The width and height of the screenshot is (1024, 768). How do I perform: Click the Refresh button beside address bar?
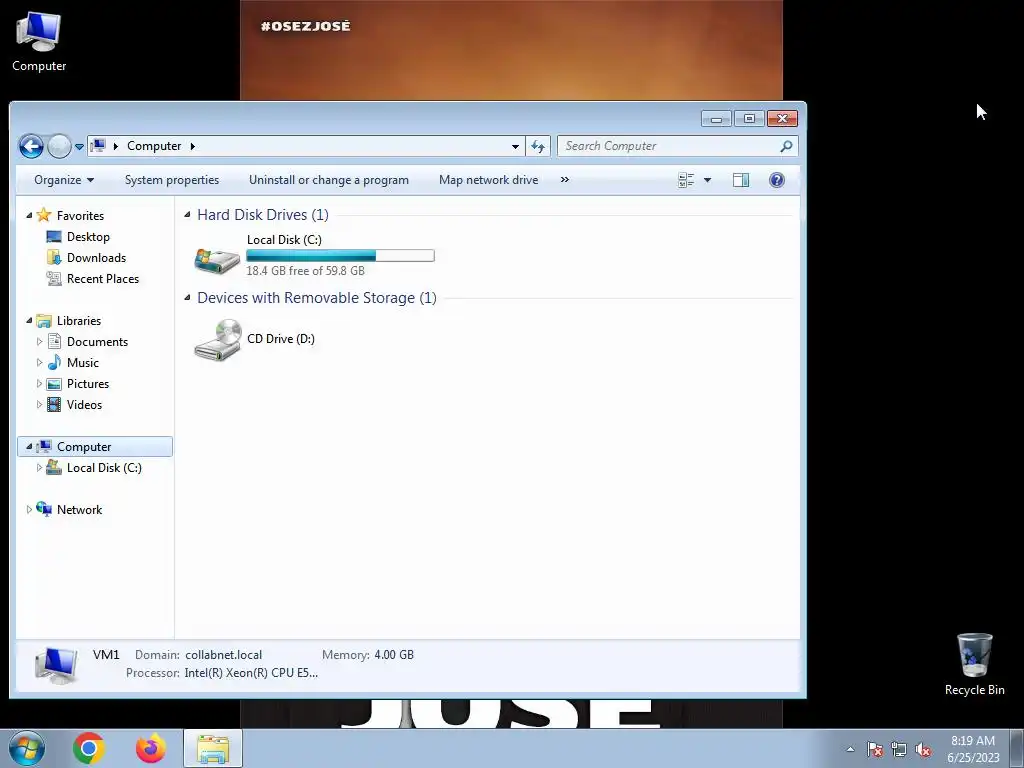(x=538, y=146)
